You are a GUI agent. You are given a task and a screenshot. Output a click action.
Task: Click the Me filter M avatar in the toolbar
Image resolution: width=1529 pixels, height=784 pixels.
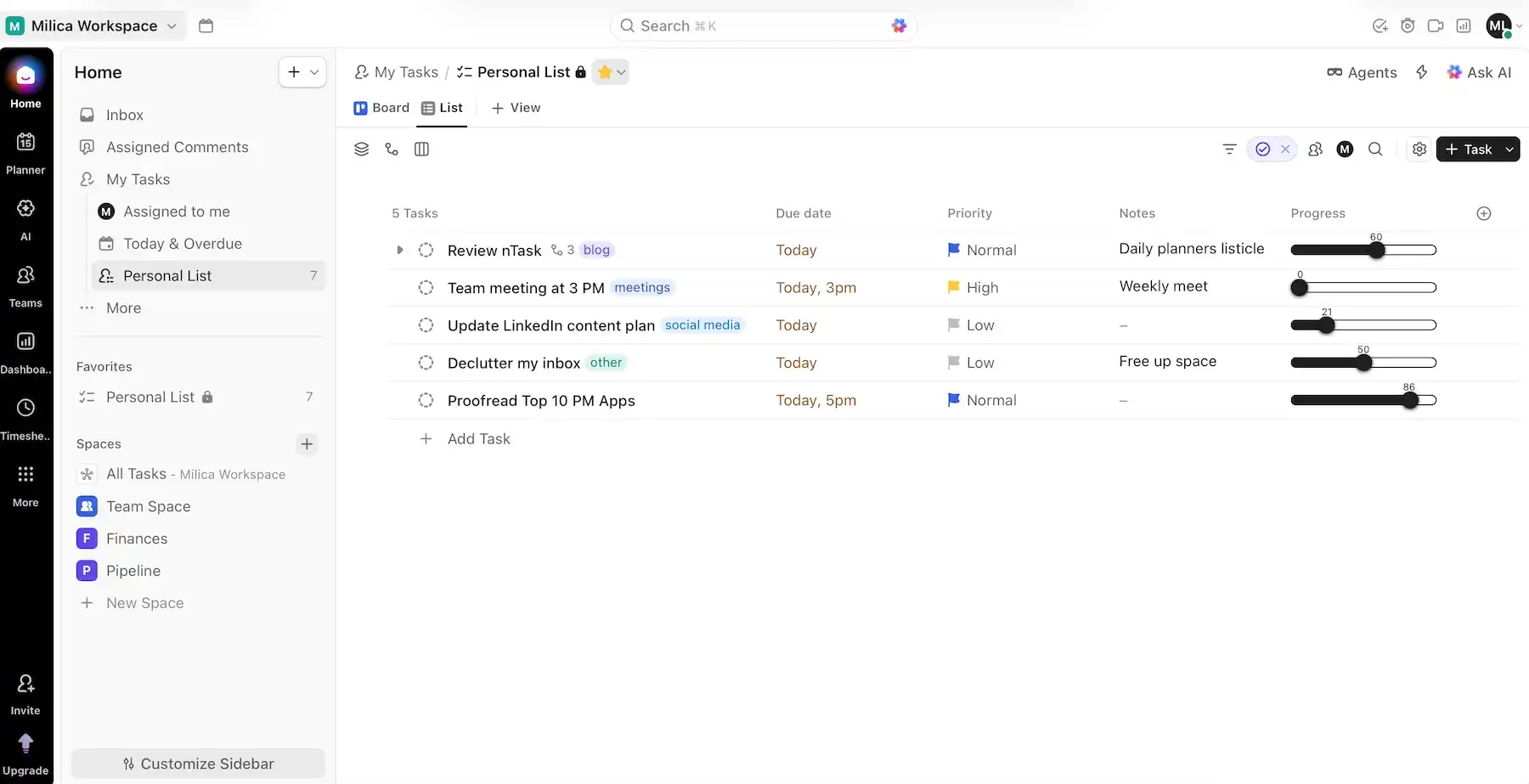click(1345, 149)
